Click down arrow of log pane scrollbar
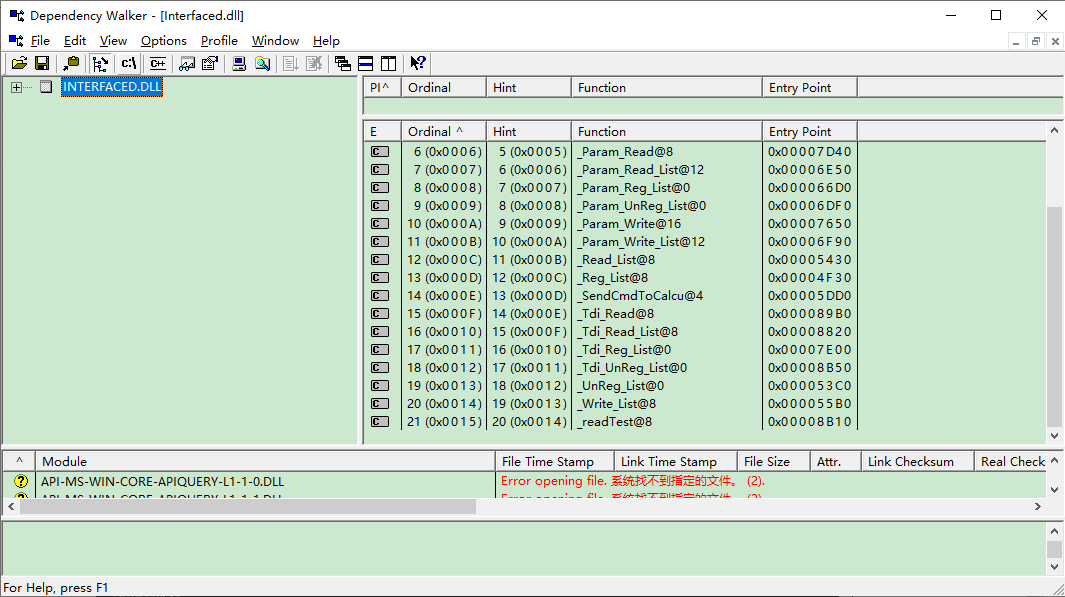Image resolution: width=1065 pixels, height=597 pixels. tap(1054, 566)
